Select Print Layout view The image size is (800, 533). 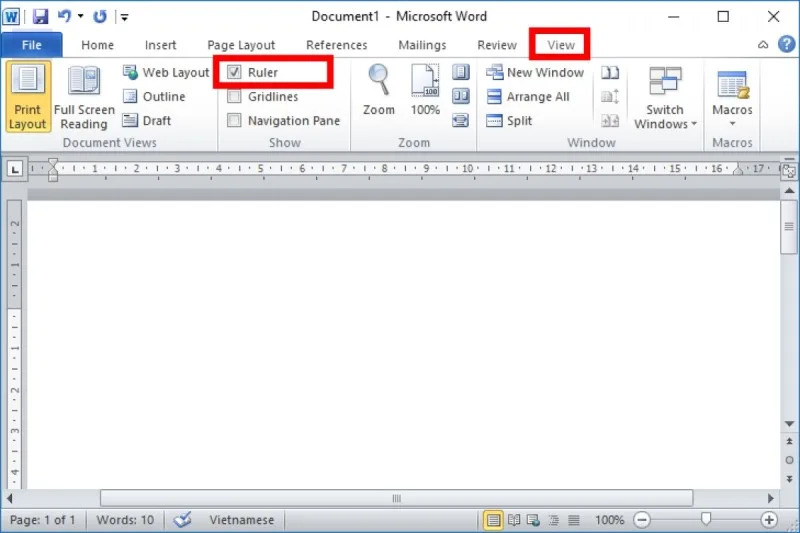pos(28,96)
